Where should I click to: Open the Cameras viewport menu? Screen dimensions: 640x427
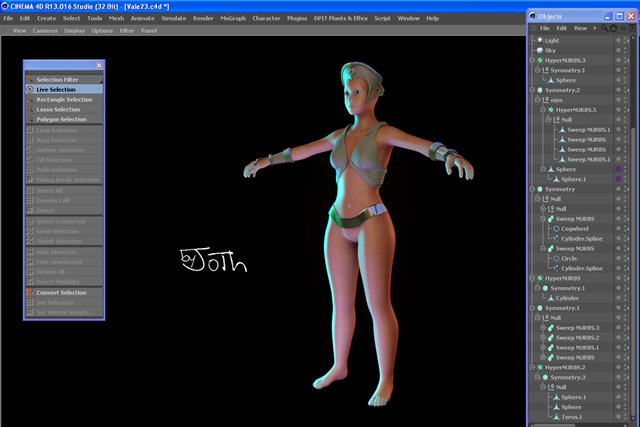coord(45,31)
